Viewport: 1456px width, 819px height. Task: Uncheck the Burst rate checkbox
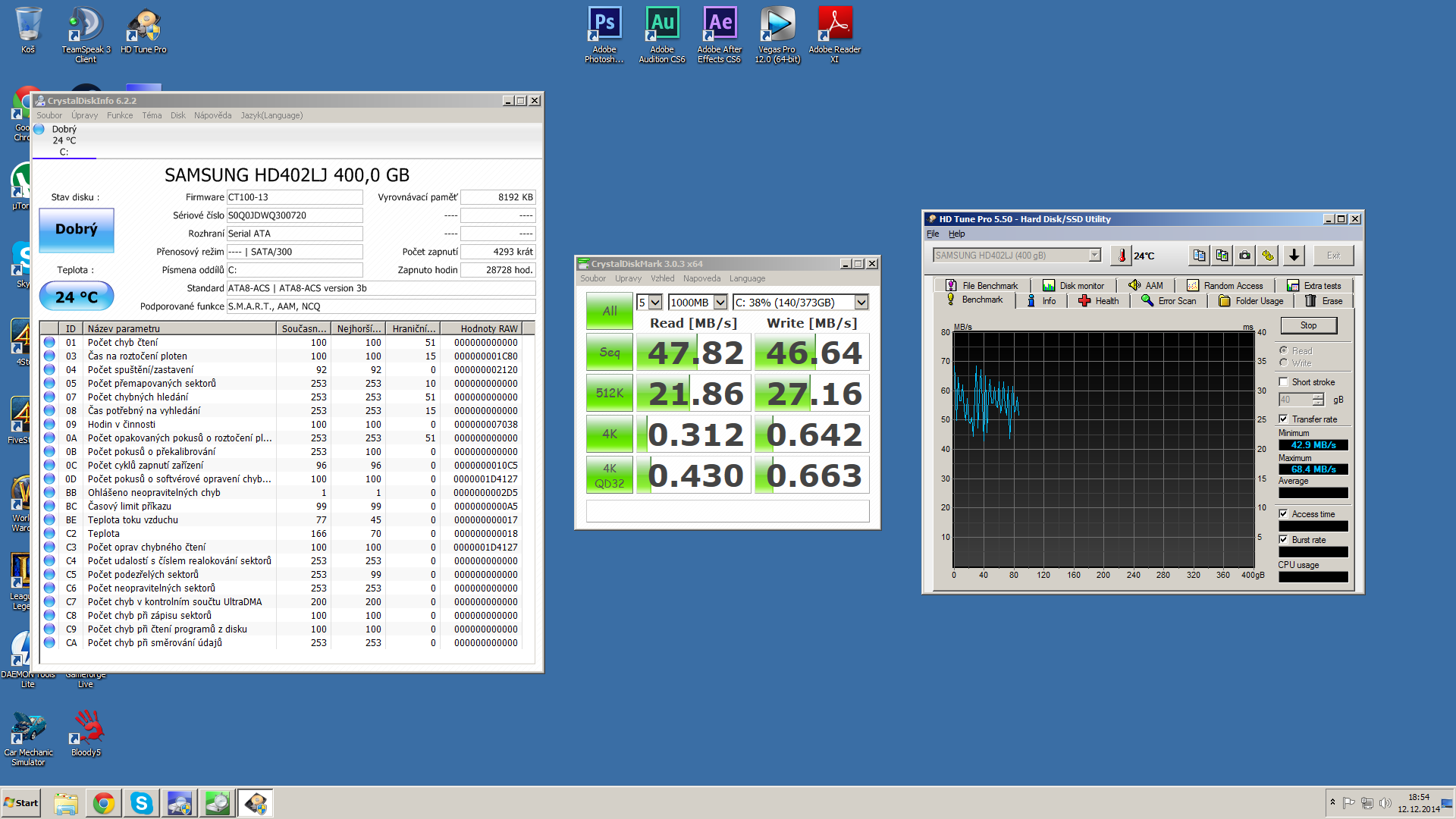pyautogui.click(x=1283, y=540)
